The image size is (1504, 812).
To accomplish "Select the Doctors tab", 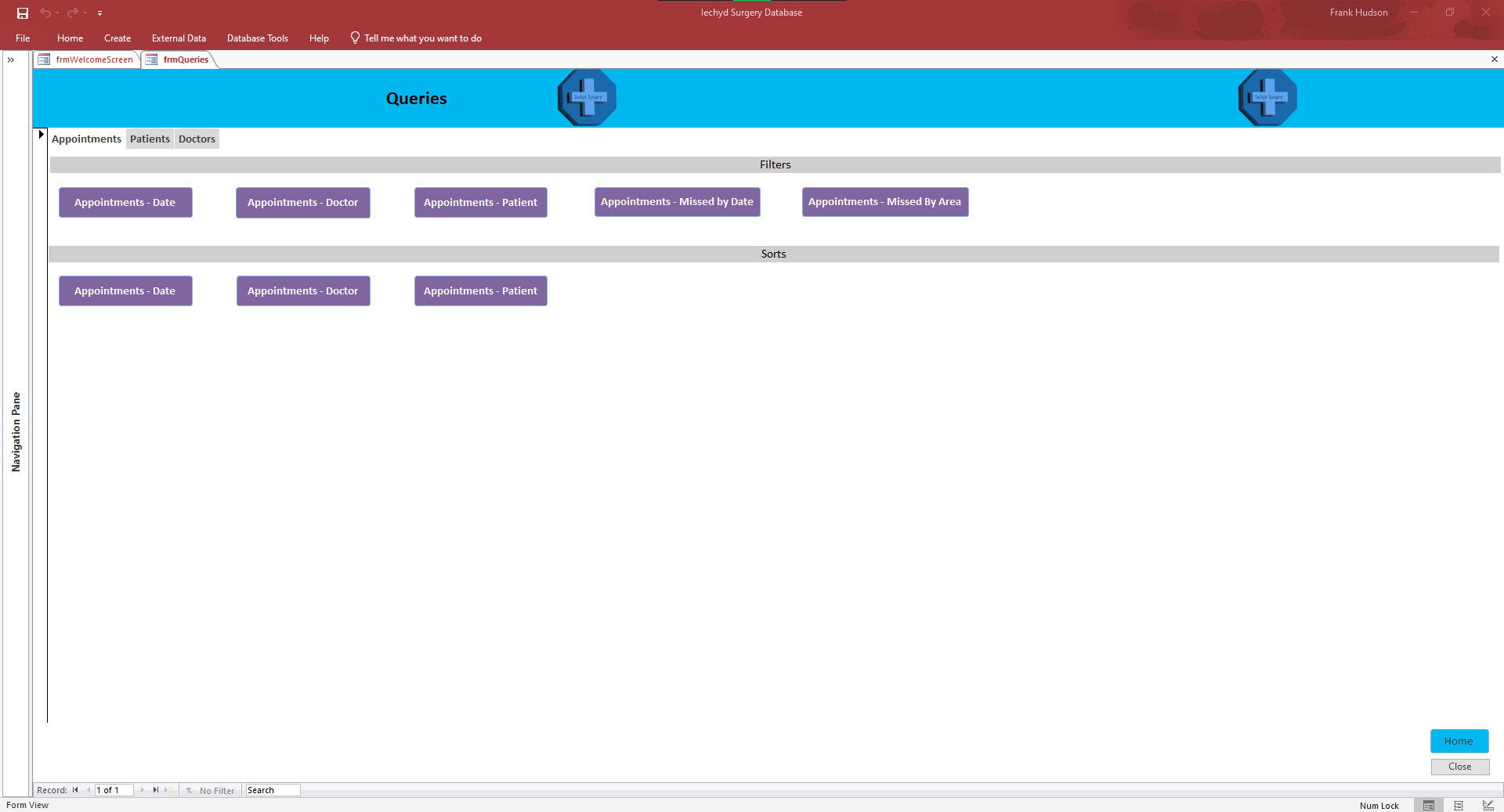I will pyautogui.click(x=197, y=139).
